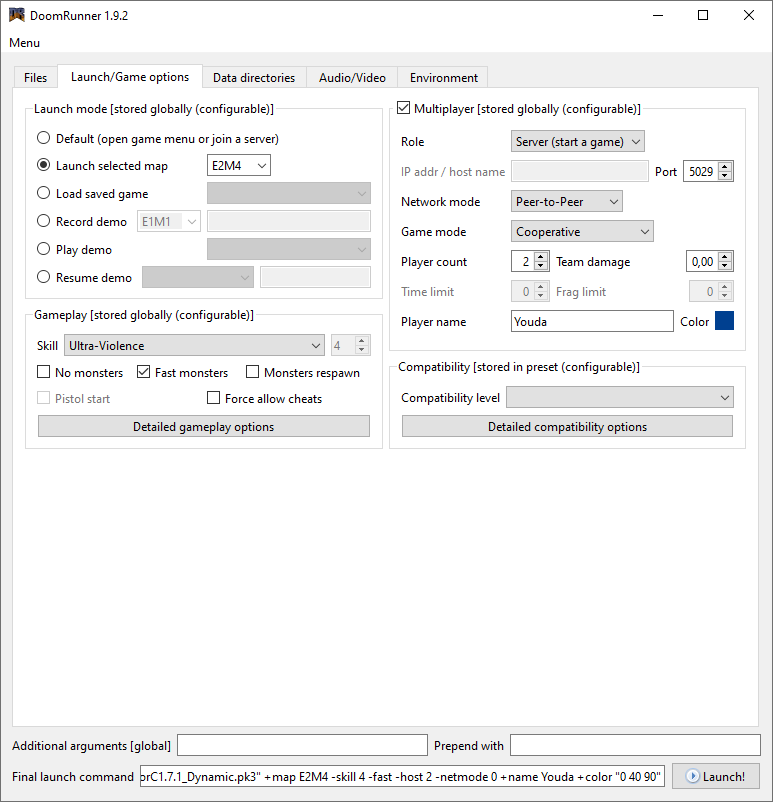Open the E2M4 map dropdown

[239, 166]
